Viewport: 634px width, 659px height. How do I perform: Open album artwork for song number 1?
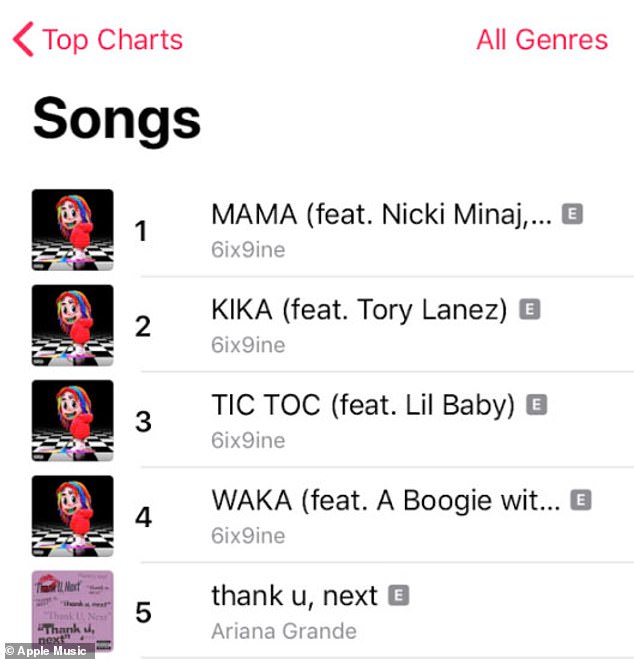pyautogui.click(x=73, y=230)
